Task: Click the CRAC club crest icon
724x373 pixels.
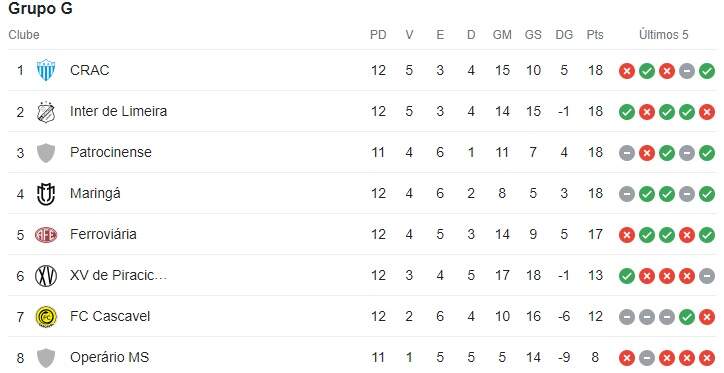Action: coord(46,70)
